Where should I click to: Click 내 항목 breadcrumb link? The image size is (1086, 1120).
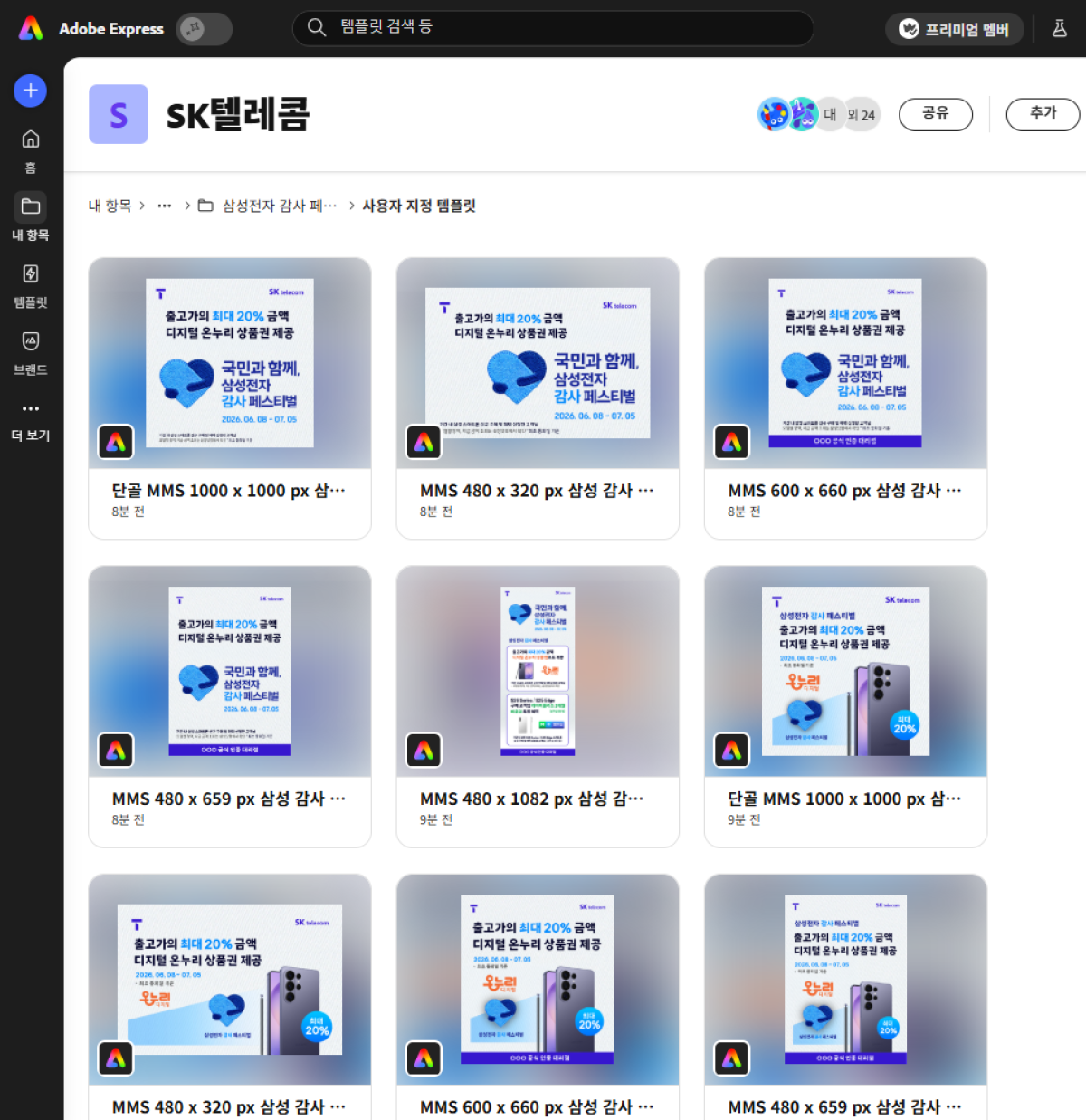(110, 206)
